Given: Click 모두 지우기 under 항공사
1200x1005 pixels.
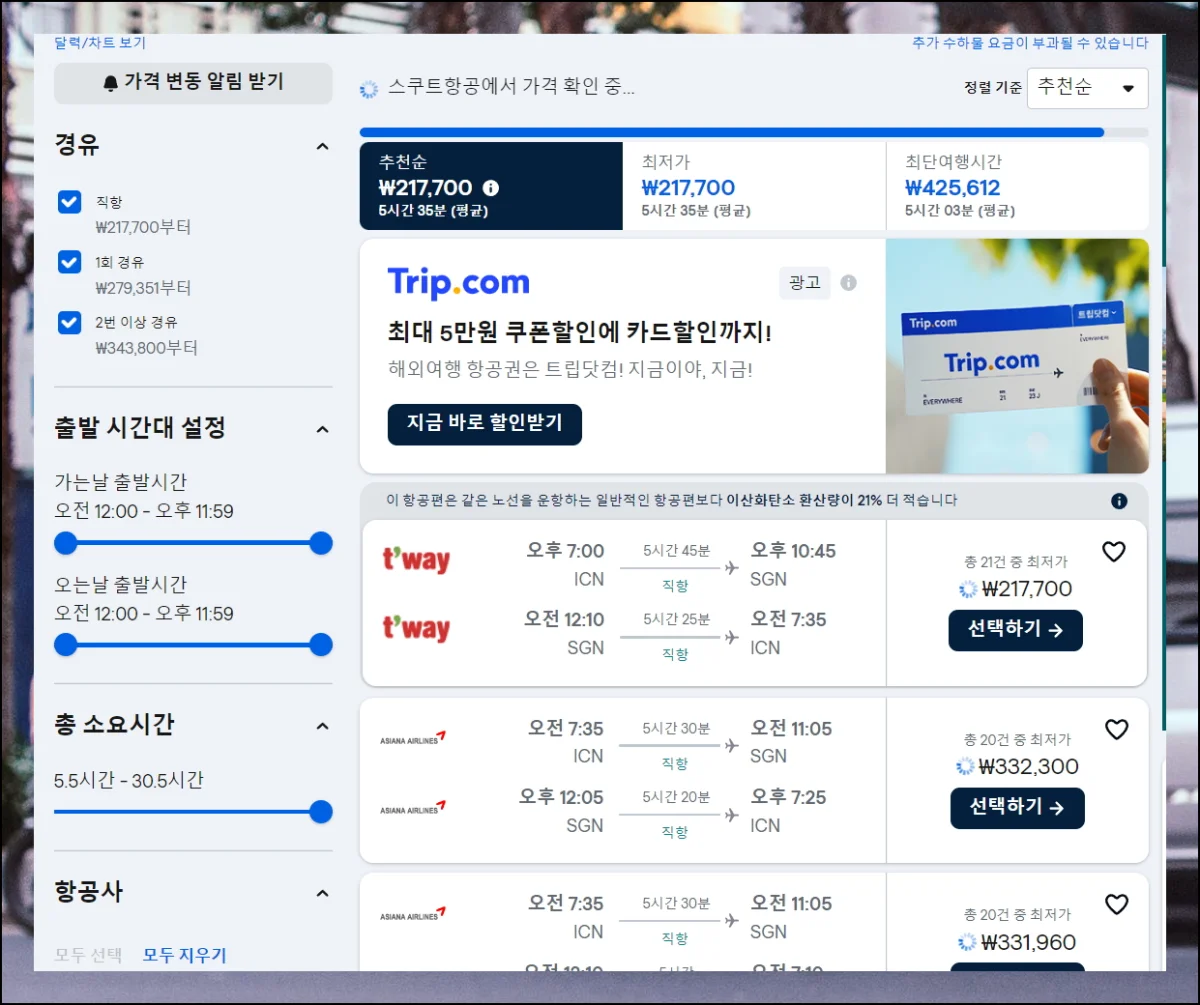Looking at the screenshot, I should (x=185, y=955).
